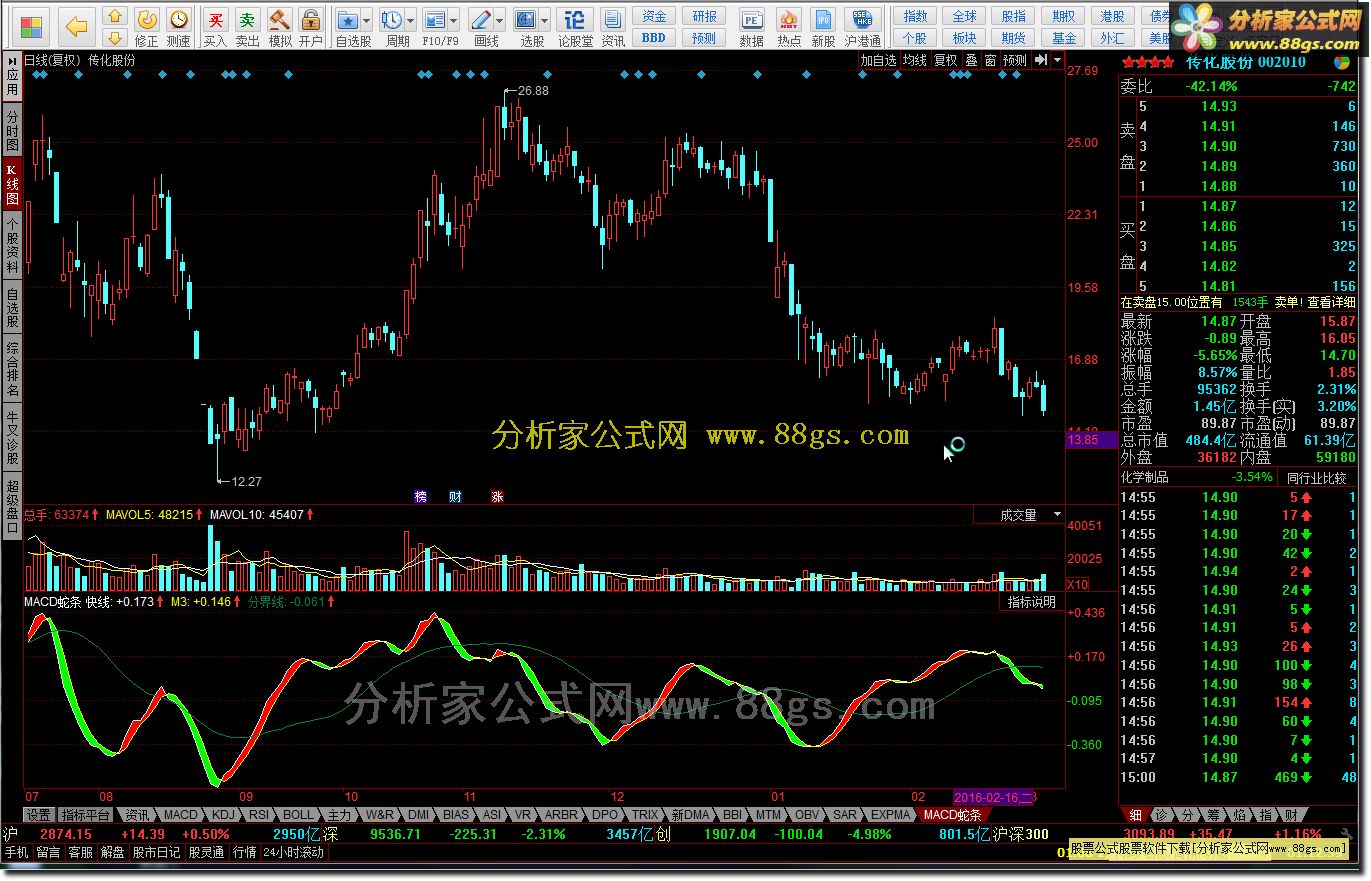
Task: Click the 加自选 button
Action: coord(879,60)
